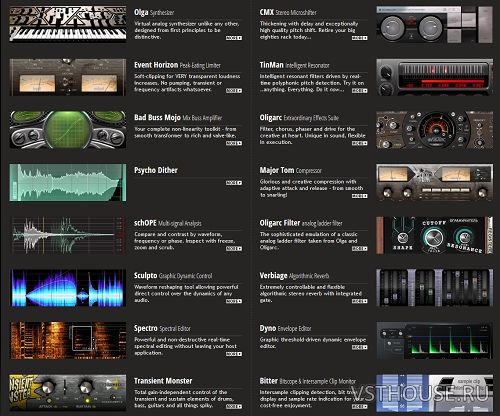Open the Major Tom compressor thumbnail

(435, 182)
